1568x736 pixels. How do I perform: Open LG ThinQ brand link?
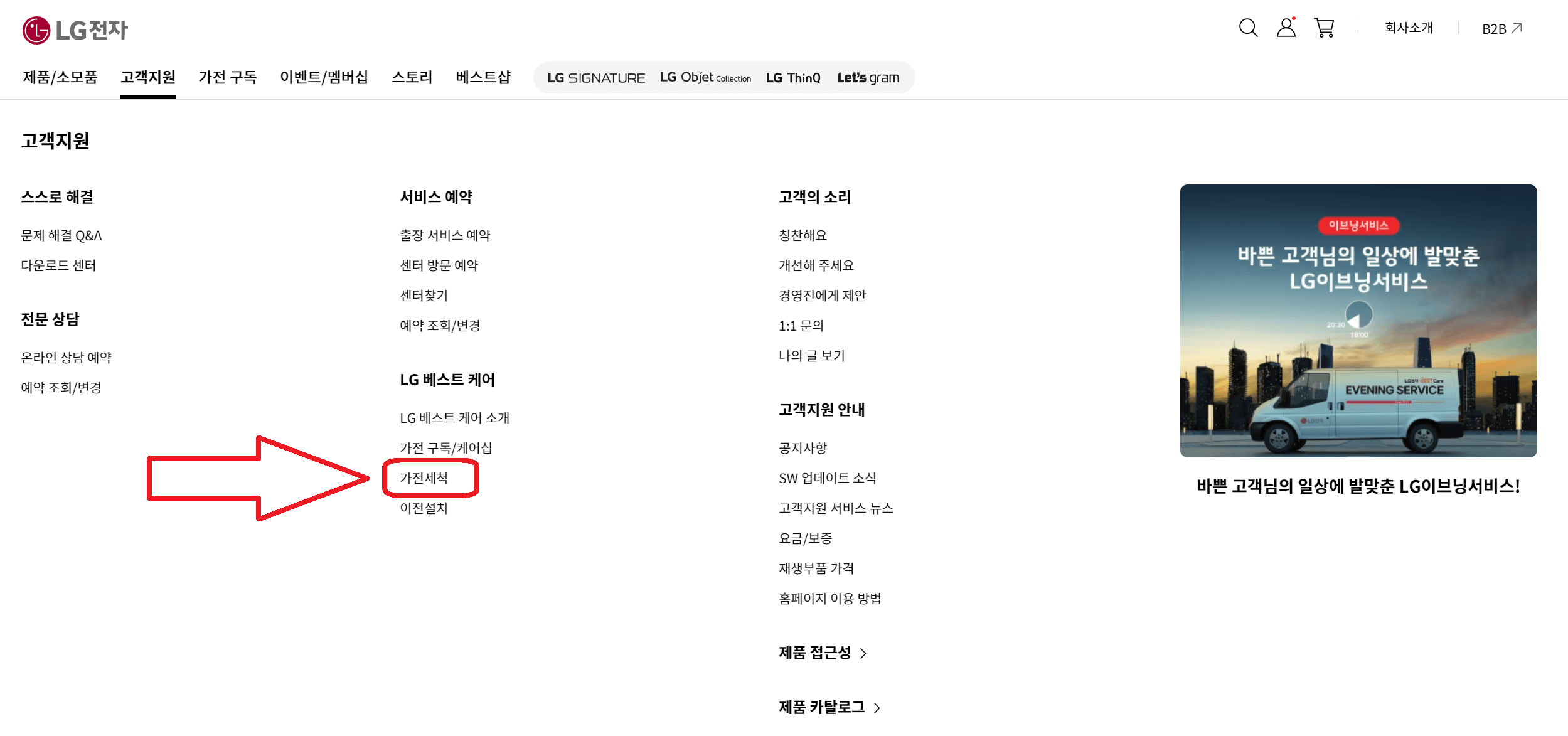pos(792,78)
